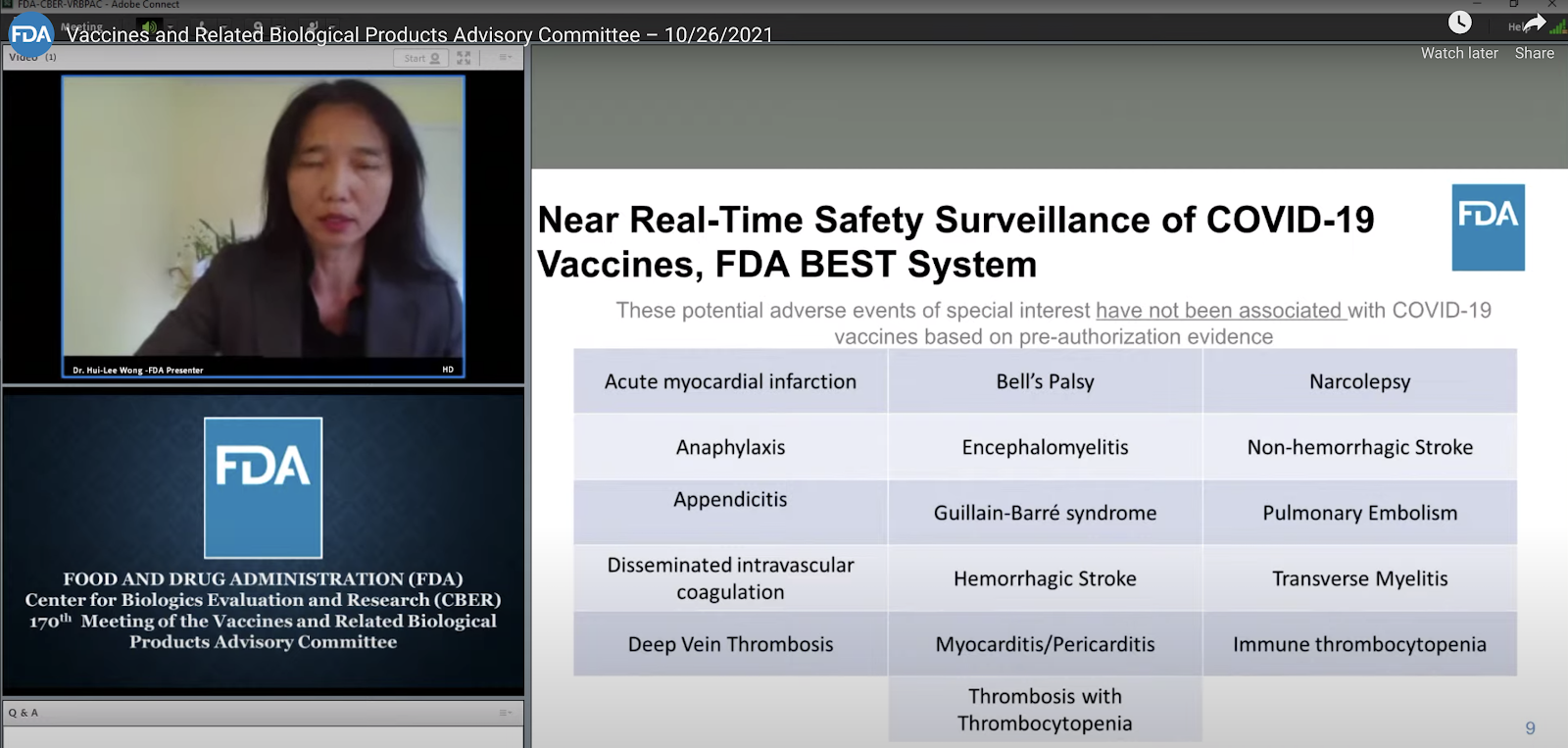Click the 'Encephalomyelitis' cell
Screen dimensions: 1568x748
pyautogui.click(x=1045, y=447)
